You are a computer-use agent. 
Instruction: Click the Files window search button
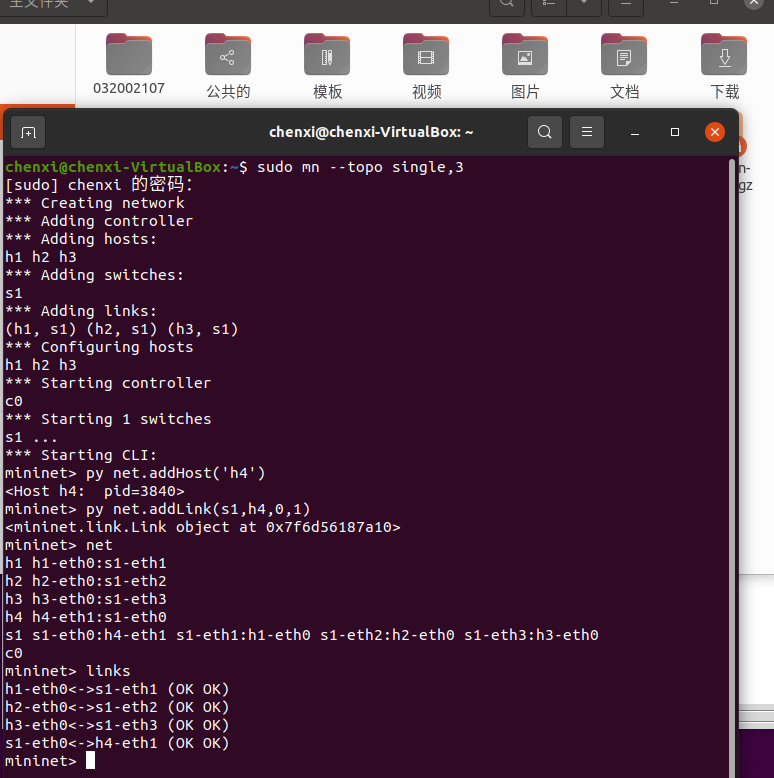click(507, 5)
